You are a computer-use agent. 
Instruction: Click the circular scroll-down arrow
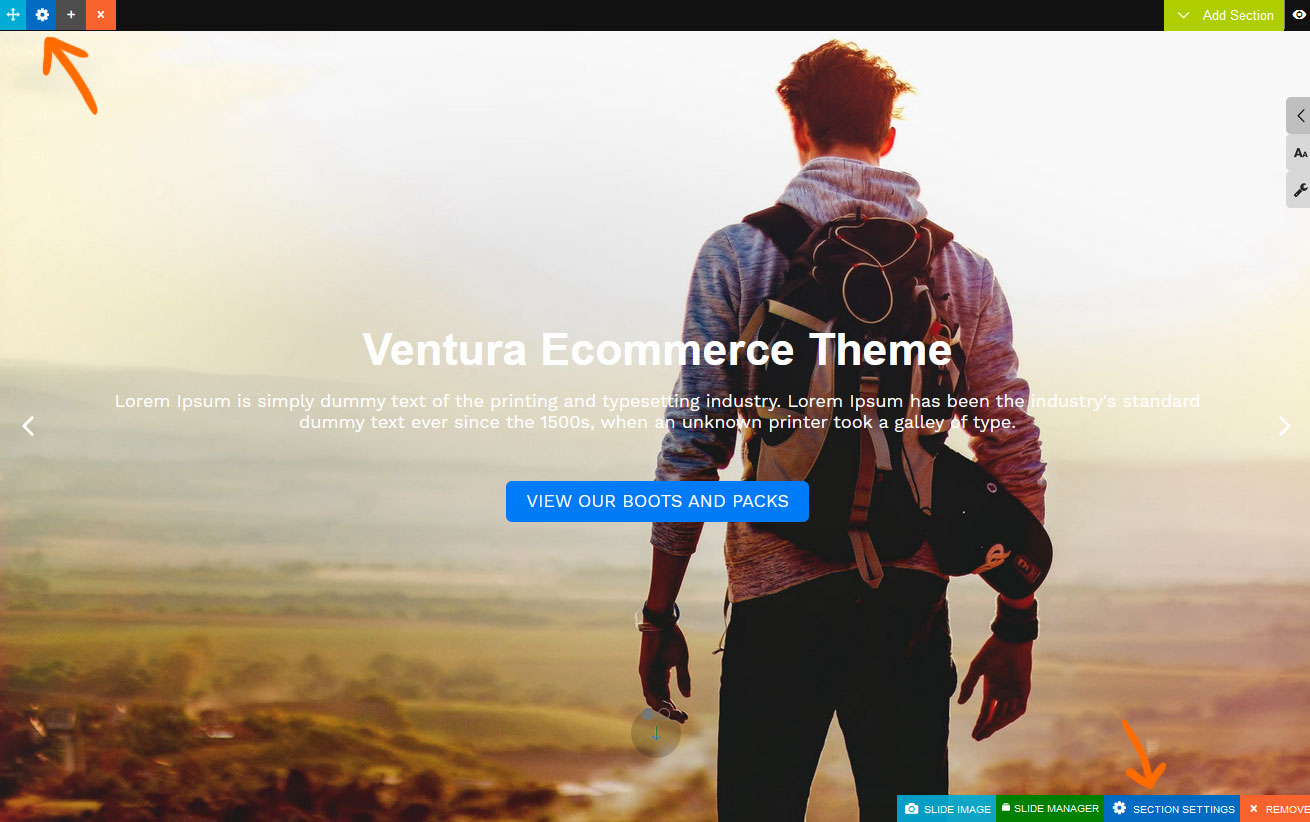(x=656, y=733)
